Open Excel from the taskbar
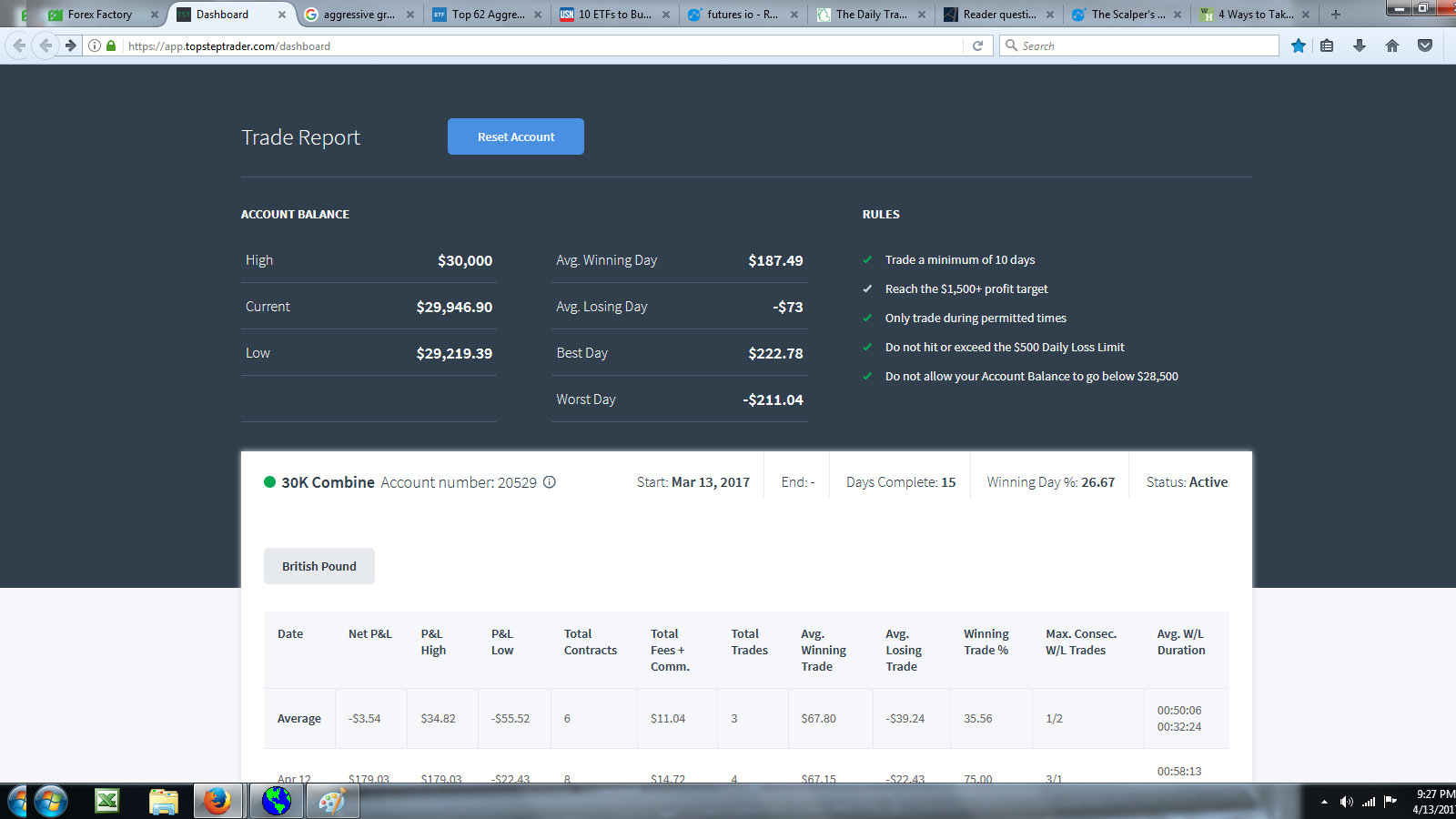Viewport: 1456px width, 819px height. point(107,802)
